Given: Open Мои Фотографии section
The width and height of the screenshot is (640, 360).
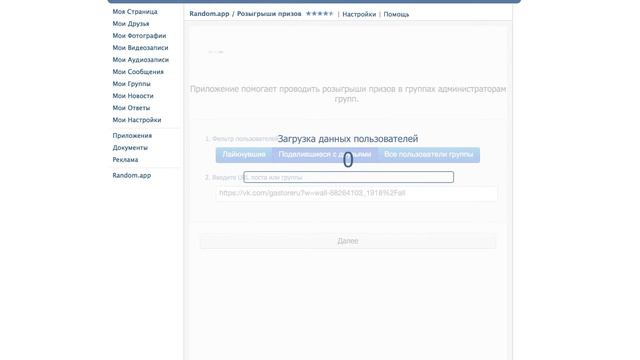Looking at the screenshot, I should point(139,36).
